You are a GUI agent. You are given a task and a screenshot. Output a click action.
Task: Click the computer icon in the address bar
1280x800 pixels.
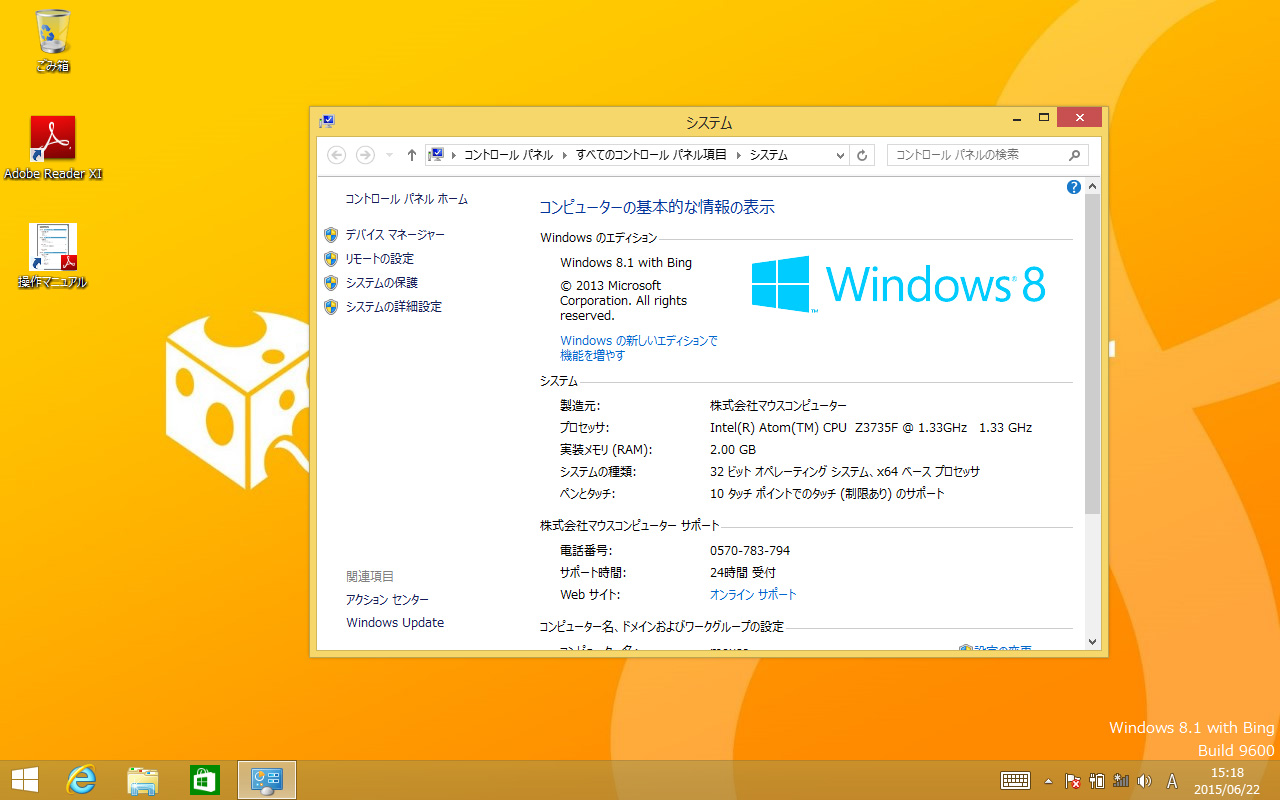pyautogui.click(x=436, y=155)
